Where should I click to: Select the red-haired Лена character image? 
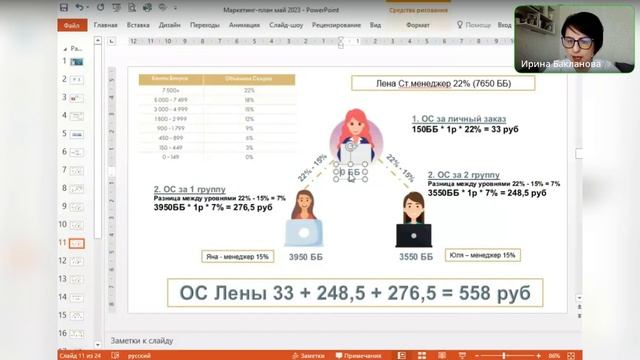tap(356, 135)
